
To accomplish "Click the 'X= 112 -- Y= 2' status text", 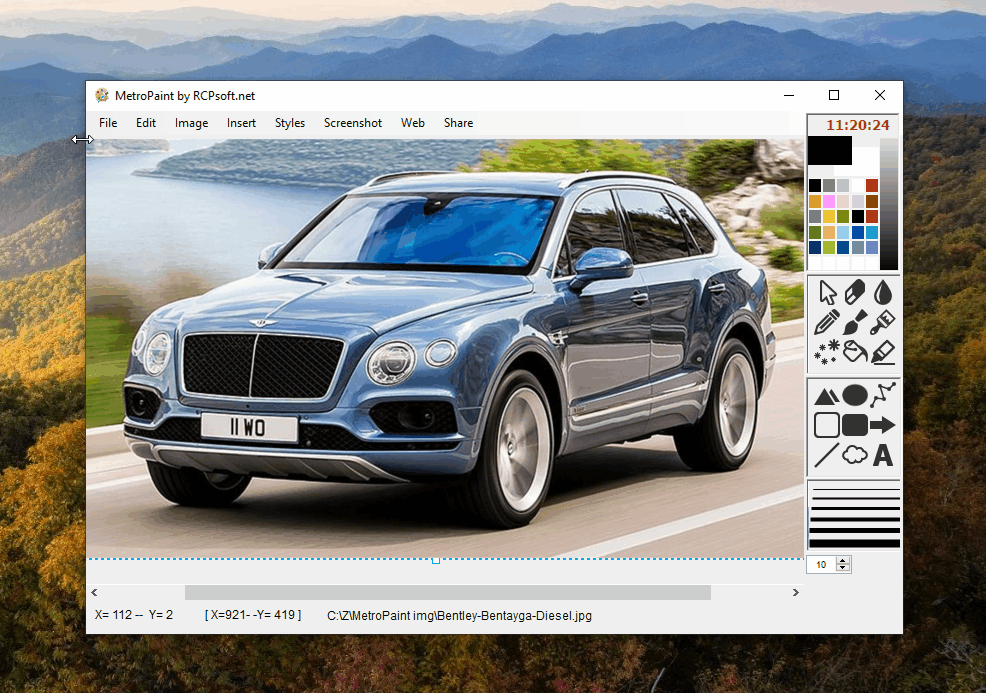I will 134,615.
